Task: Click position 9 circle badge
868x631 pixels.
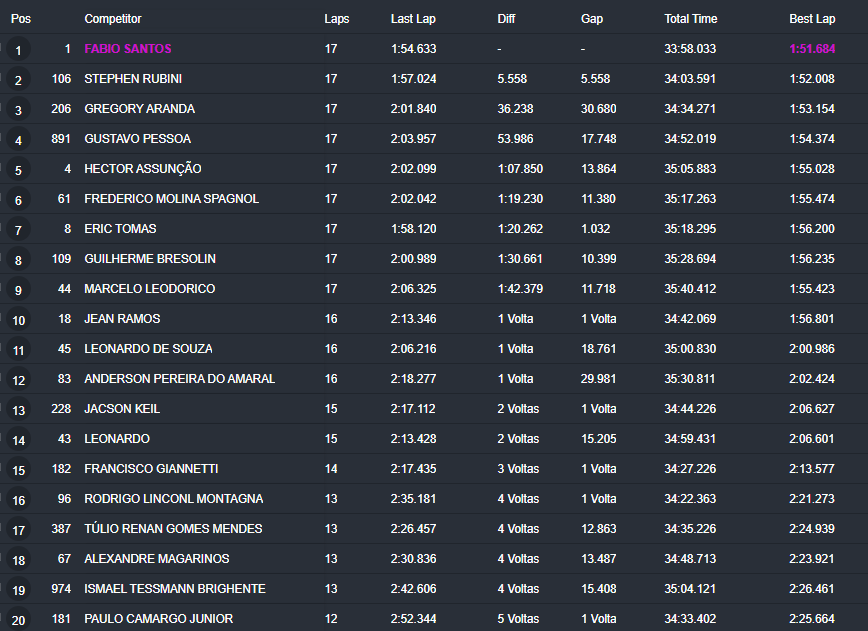Action: coord(18,290)
